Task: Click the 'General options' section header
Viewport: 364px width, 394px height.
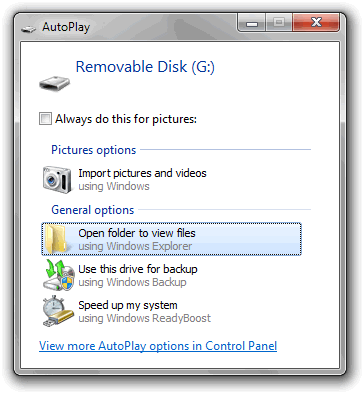Action: pyautogui.click(x=93, y=210)
